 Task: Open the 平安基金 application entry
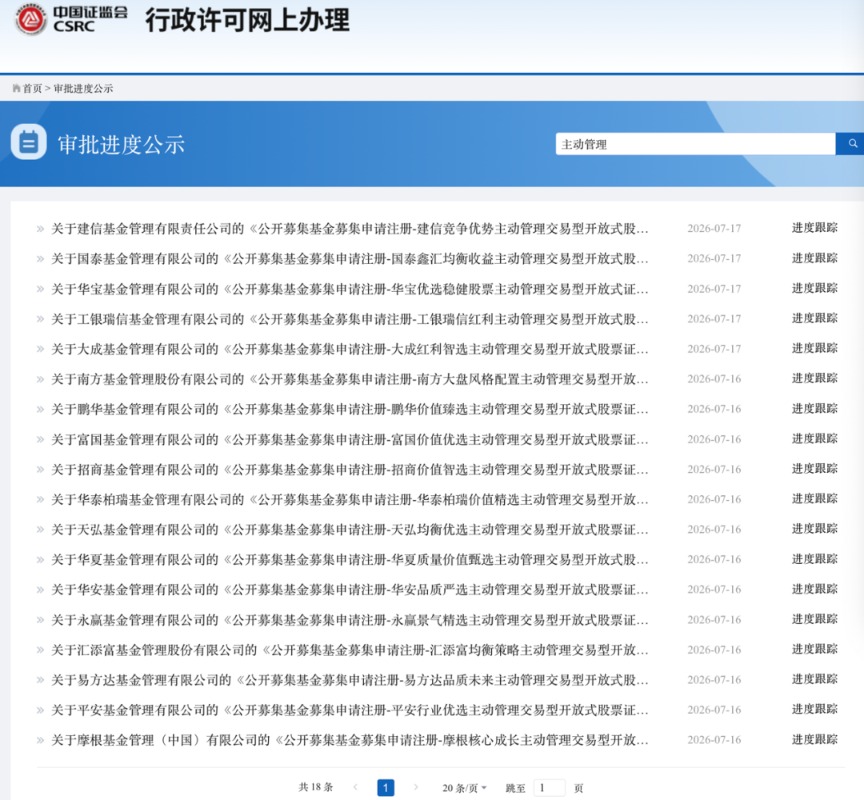click(x=350, y=710)
